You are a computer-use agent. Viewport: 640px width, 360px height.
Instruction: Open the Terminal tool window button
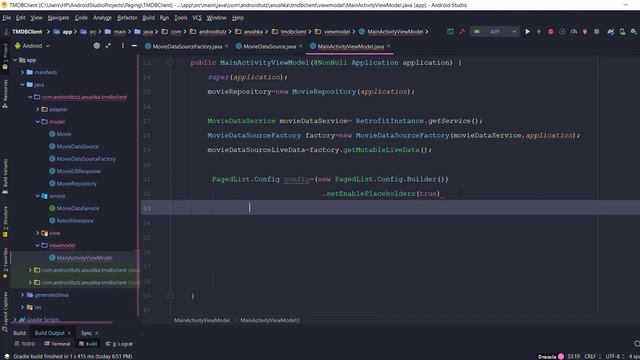point(57,344)
